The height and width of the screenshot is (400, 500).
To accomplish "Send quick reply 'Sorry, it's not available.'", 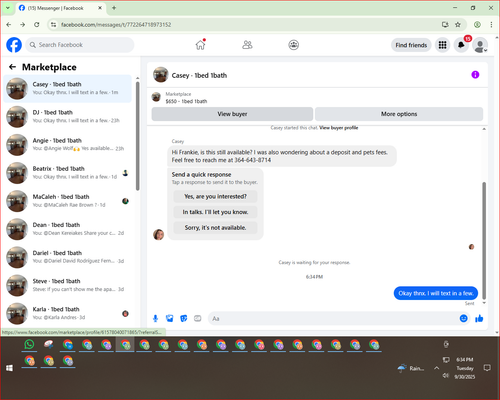I will point(215,228).
